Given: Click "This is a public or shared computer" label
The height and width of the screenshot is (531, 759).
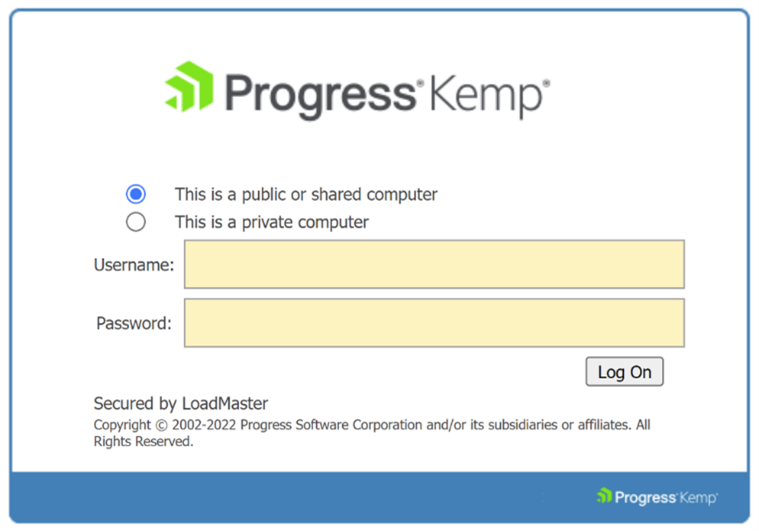Looking at the screenshot, I should (306, 195).
